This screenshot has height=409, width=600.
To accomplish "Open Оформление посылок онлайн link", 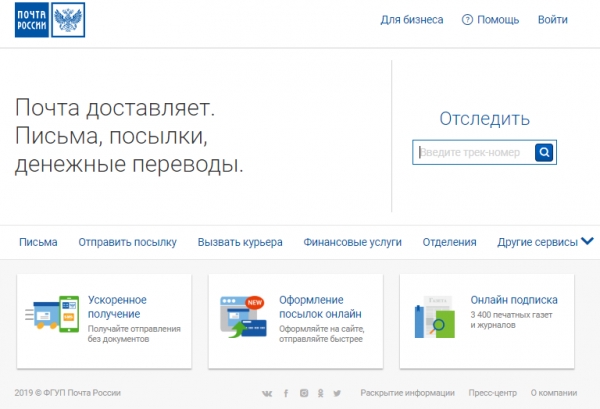I will pos(320,307).
